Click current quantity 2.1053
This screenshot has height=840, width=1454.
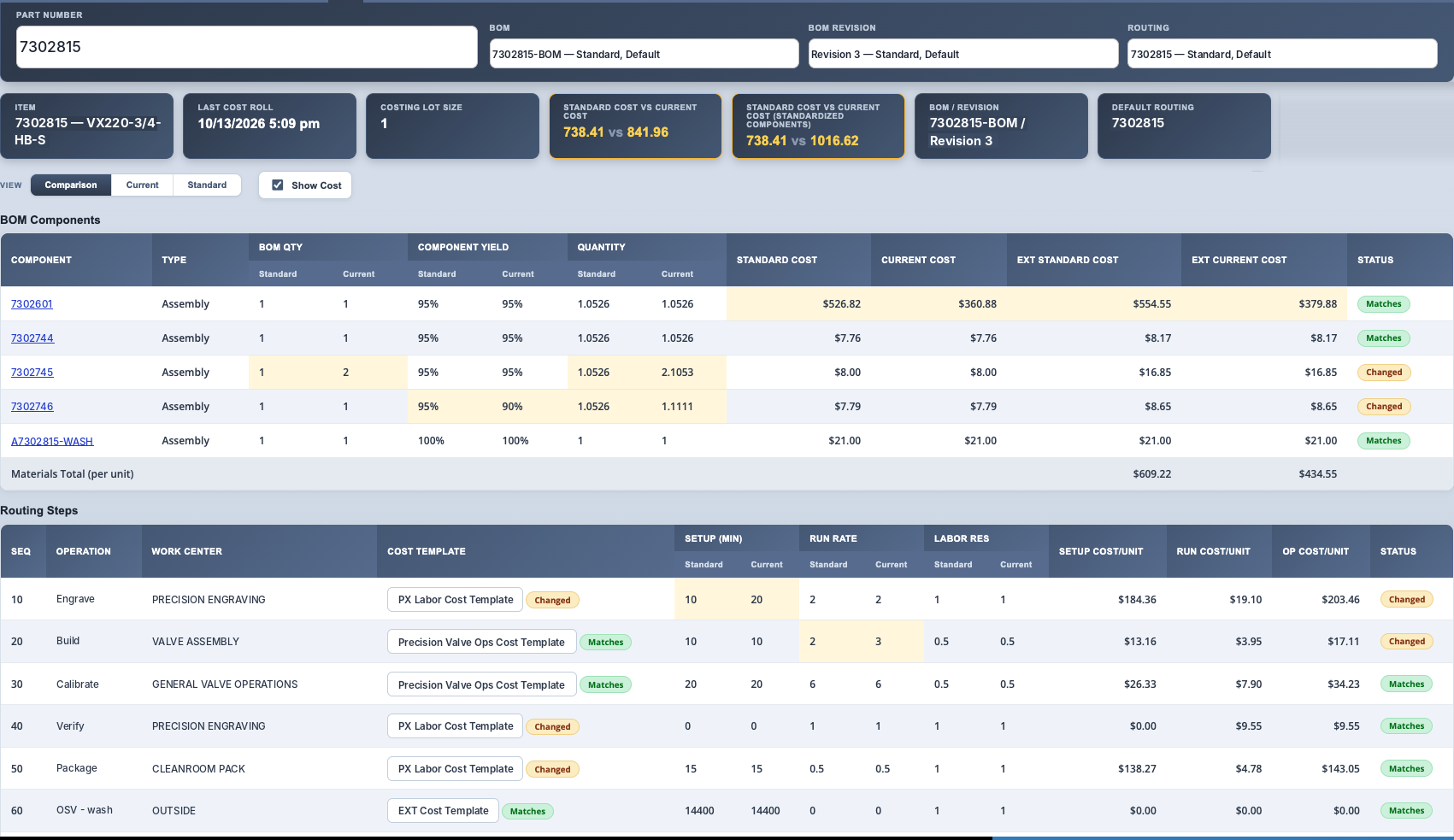click(677, 373)
